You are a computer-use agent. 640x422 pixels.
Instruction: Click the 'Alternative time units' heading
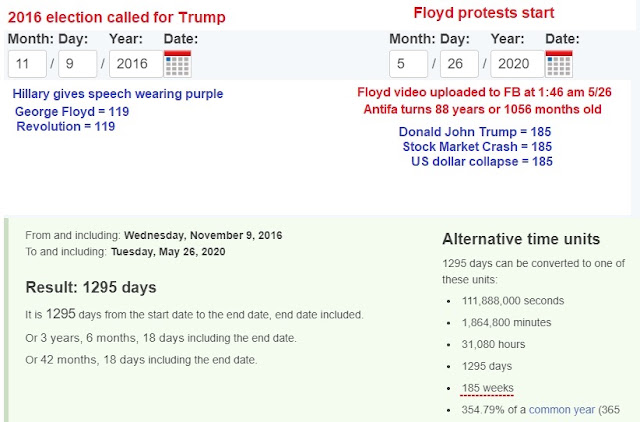click(521, 239)
